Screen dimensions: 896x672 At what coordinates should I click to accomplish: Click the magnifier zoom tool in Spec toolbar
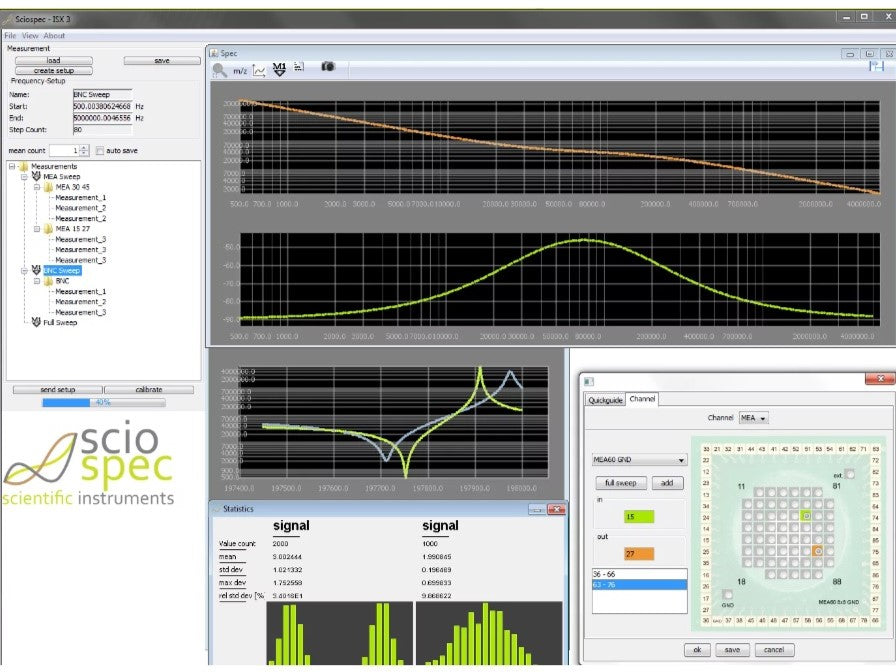219,70
